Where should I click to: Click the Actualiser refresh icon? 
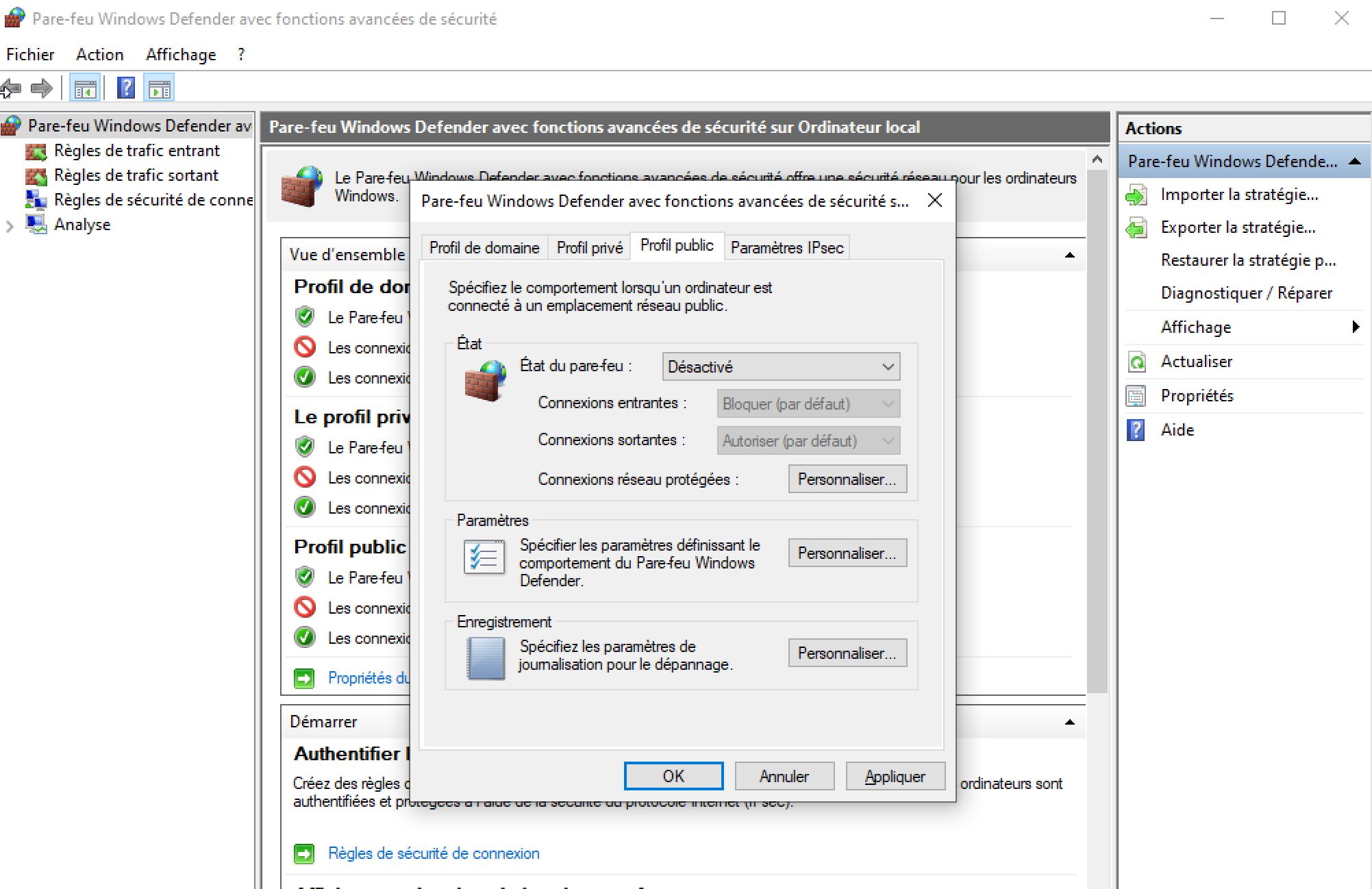1136,362
